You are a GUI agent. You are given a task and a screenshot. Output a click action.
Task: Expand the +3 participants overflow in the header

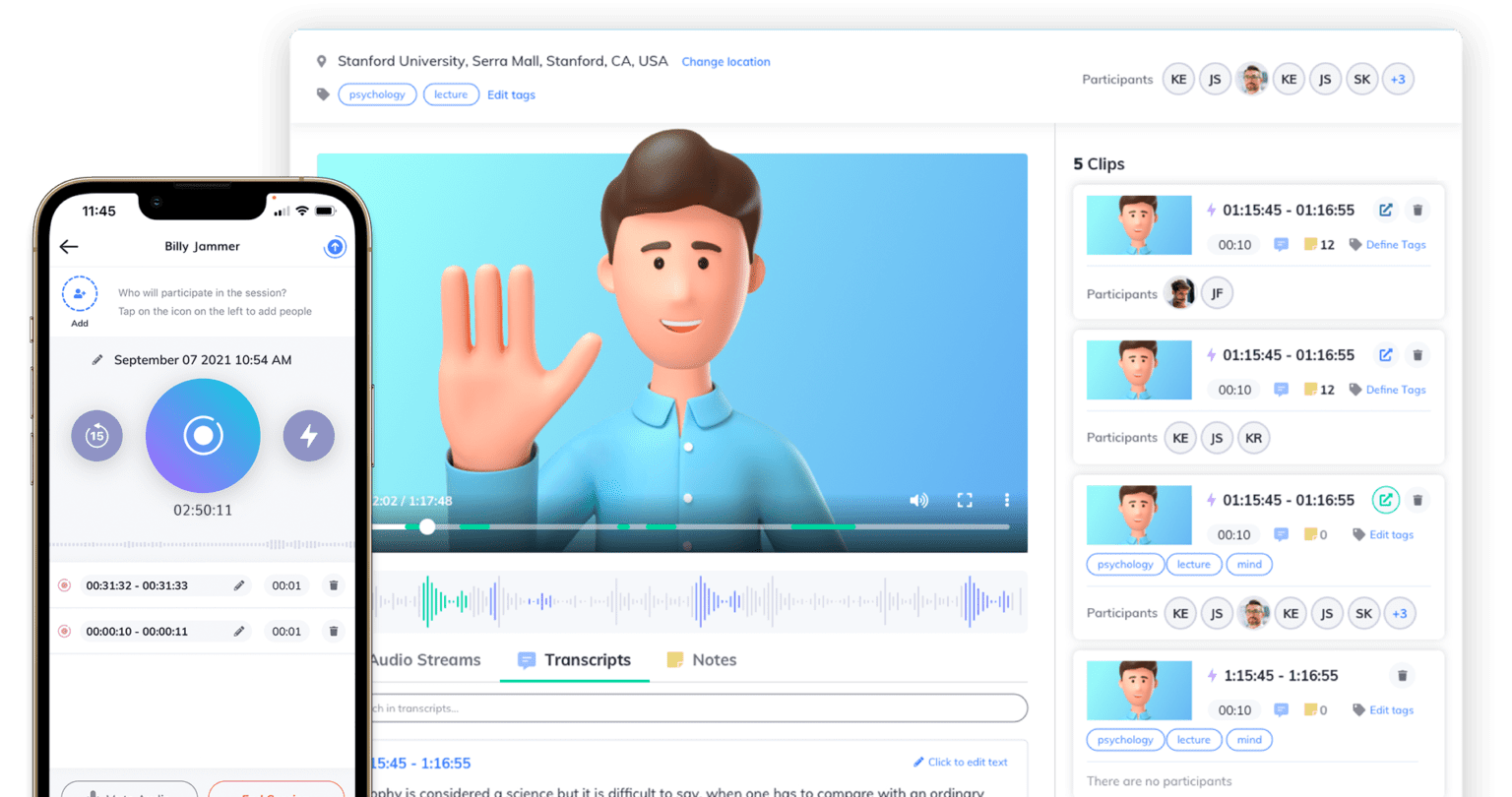coord(1398,79)
